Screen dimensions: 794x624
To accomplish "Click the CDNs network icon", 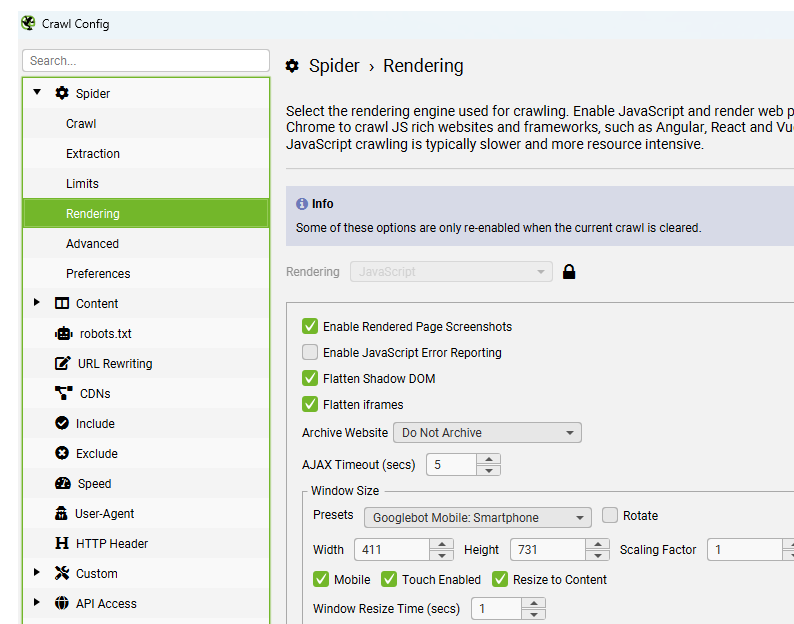I will pyautogui.click(x=63, y=394).
